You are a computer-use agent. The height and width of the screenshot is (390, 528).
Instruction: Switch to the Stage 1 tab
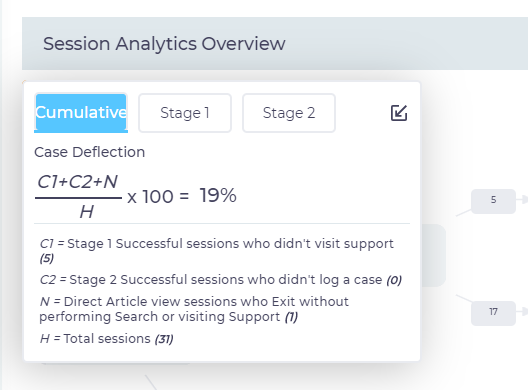coord(185,113)
